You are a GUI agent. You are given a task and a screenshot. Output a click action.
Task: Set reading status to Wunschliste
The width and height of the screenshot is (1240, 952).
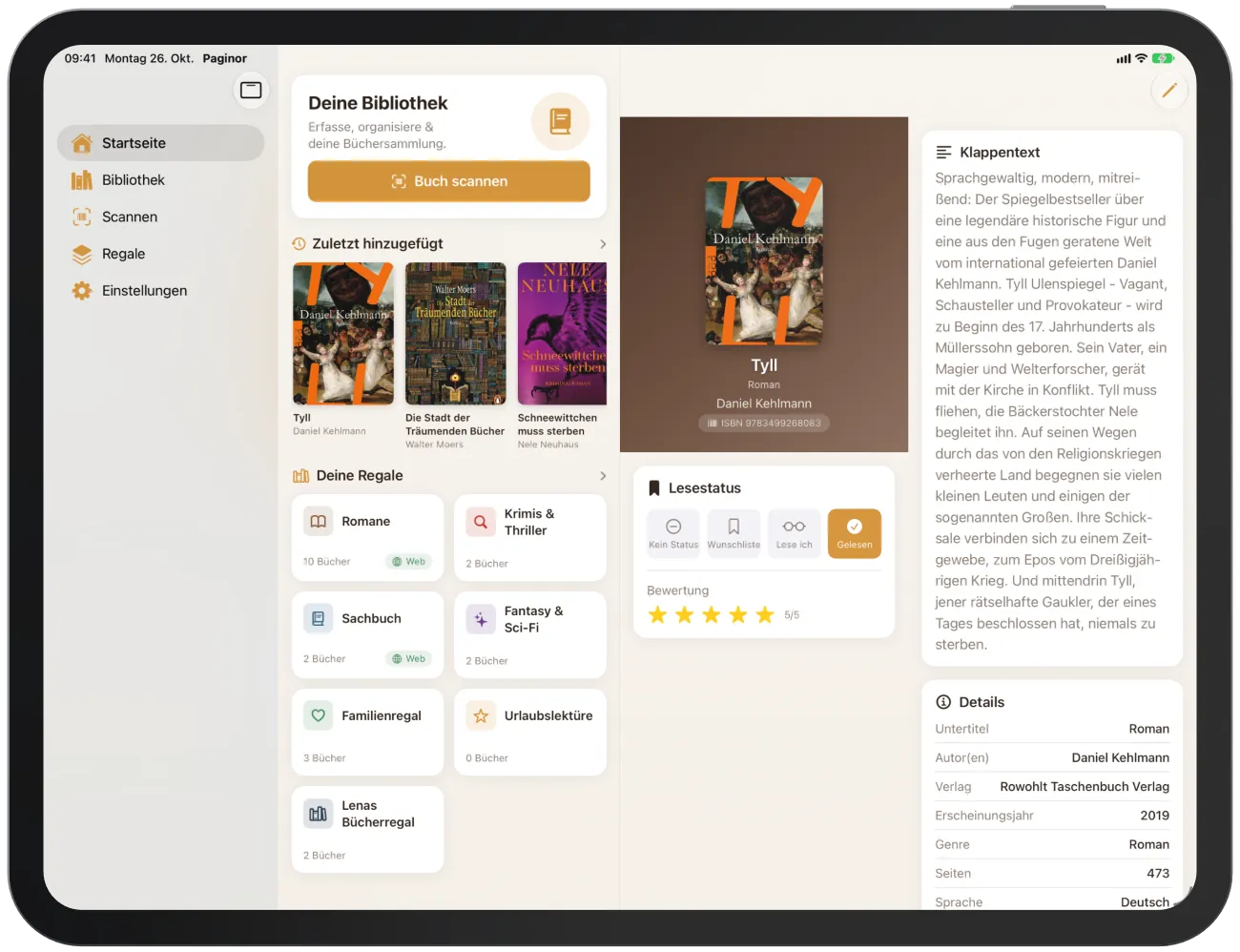pos(734,533)
